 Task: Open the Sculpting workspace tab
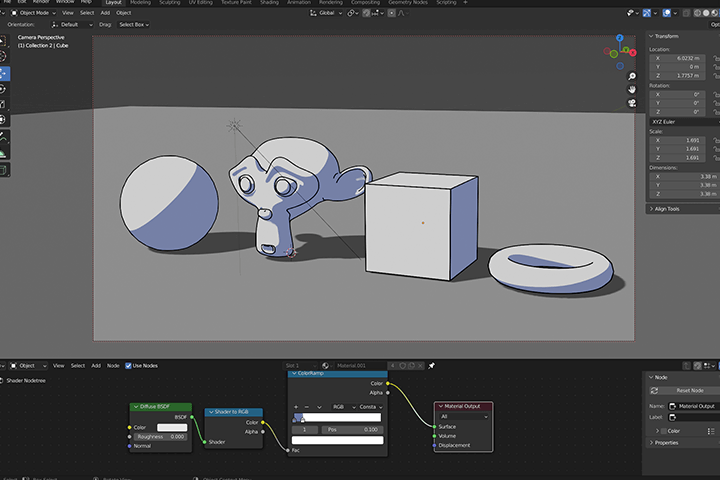pos(169,2)
